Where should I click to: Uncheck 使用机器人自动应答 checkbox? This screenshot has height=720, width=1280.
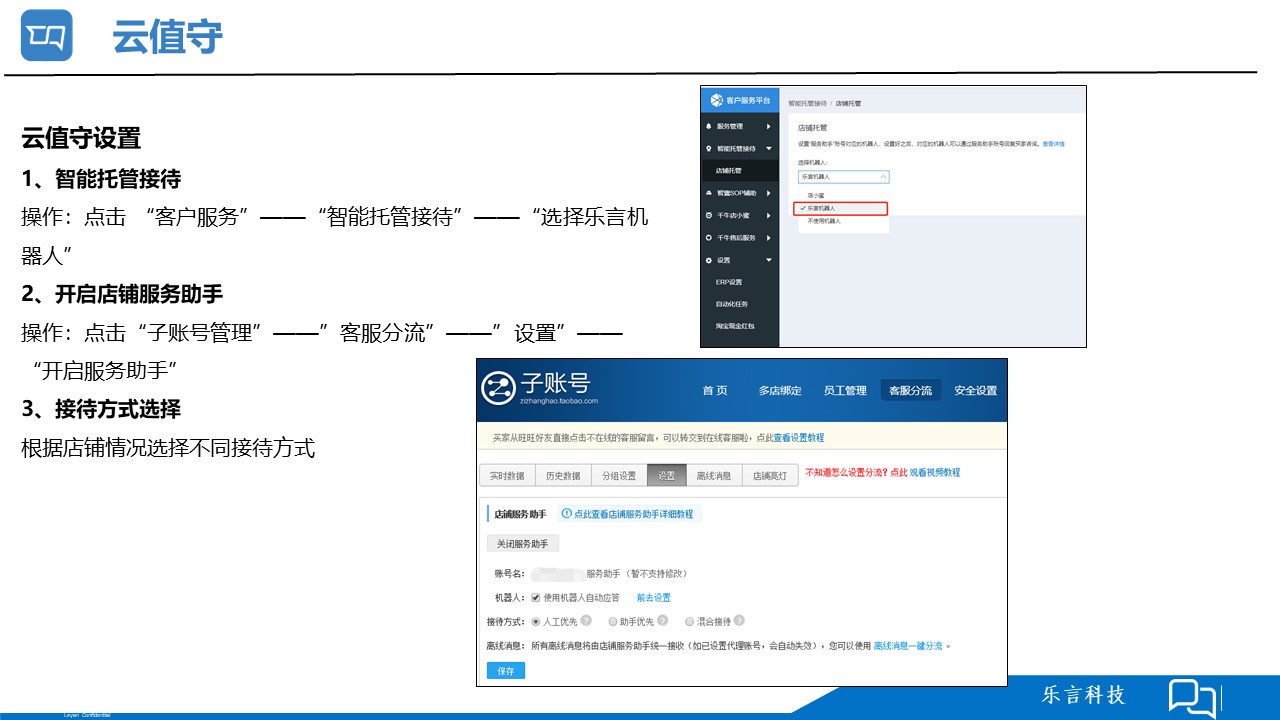[x=535, y=597]
